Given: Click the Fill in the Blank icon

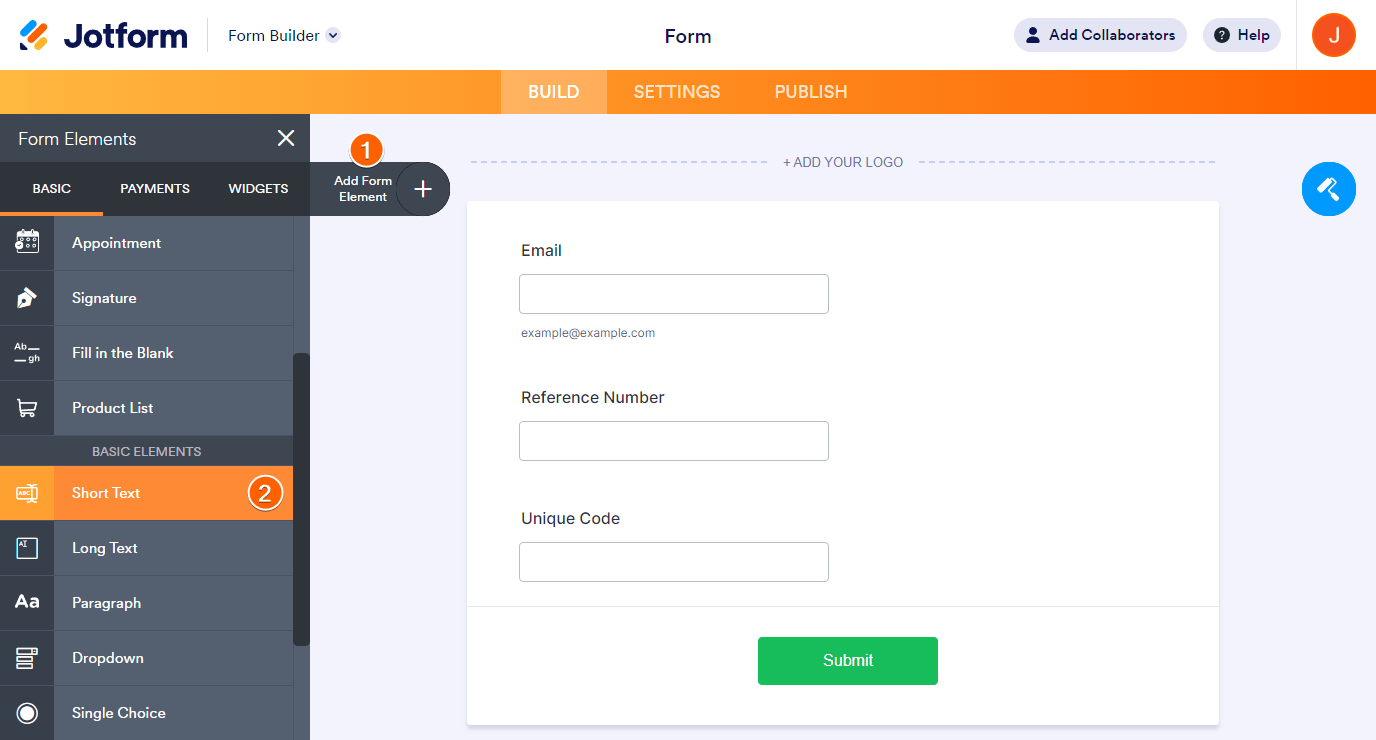Looking at the screenshot, I should point(27,353).
